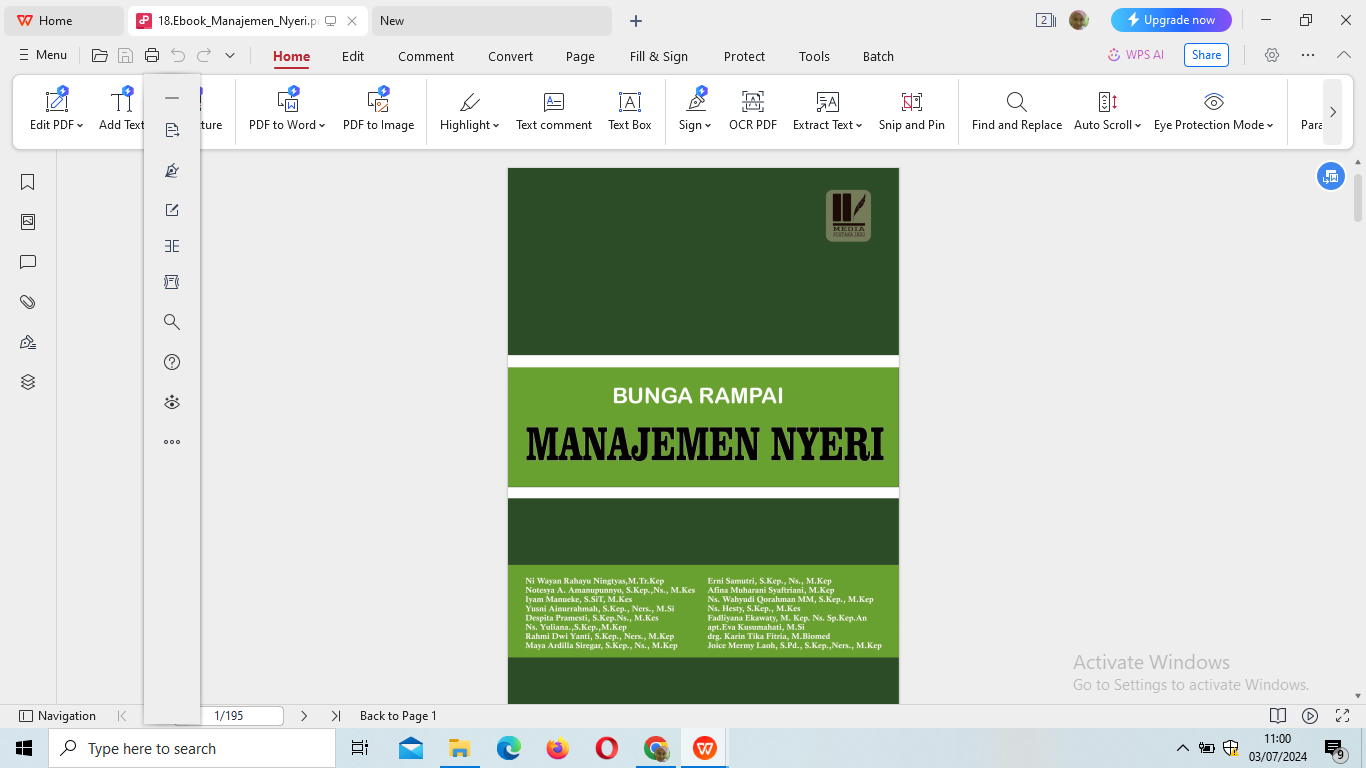The width and height of the screenshot is (1366, 768).
Task: Open the Layers sidebar panel
Action: tap(28, 382)
